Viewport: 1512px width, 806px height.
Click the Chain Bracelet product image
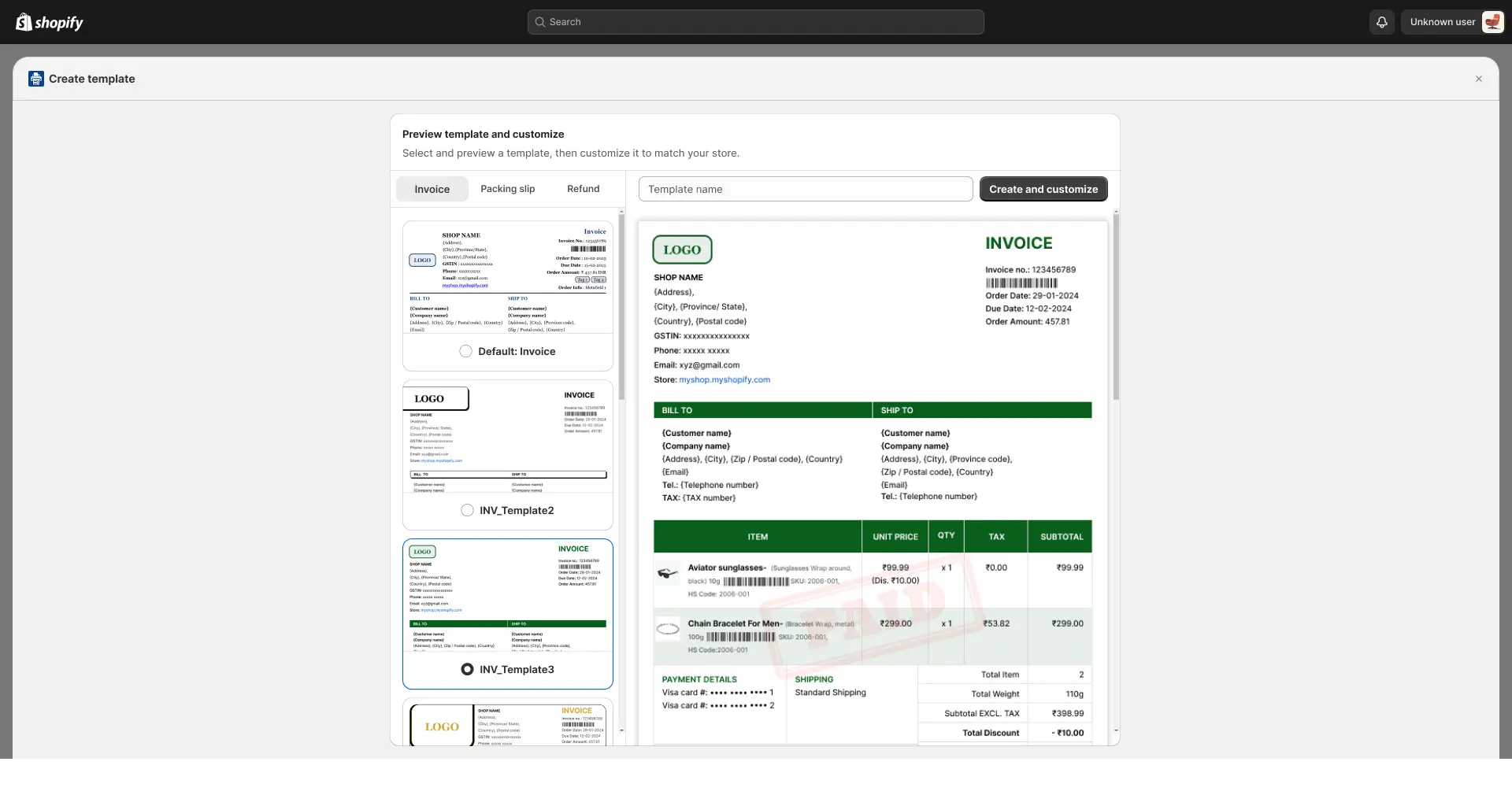click(668, 629)
